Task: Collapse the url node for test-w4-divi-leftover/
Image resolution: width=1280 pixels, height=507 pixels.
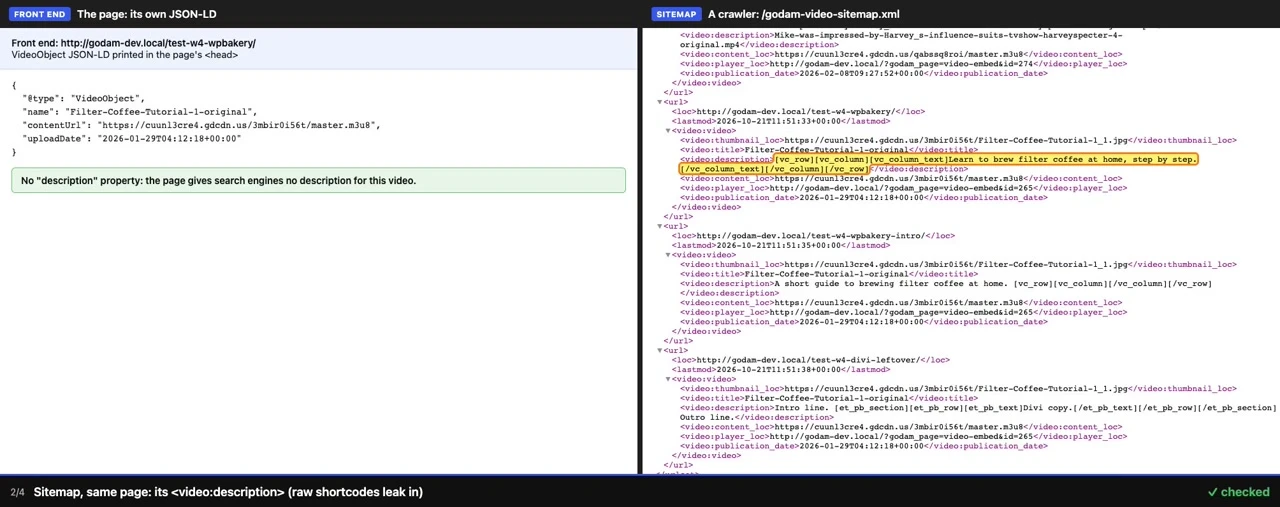Action: point(660,350)
